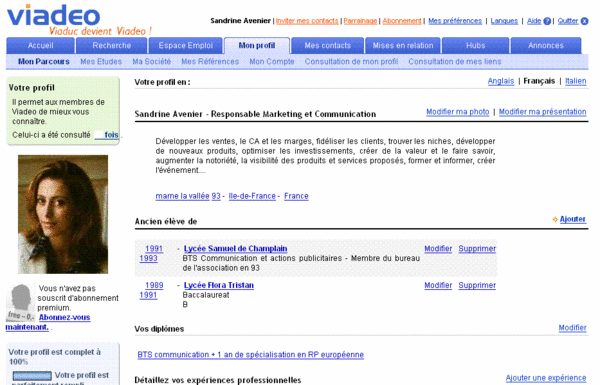Click the Quitter close icon

pos(584,21)
